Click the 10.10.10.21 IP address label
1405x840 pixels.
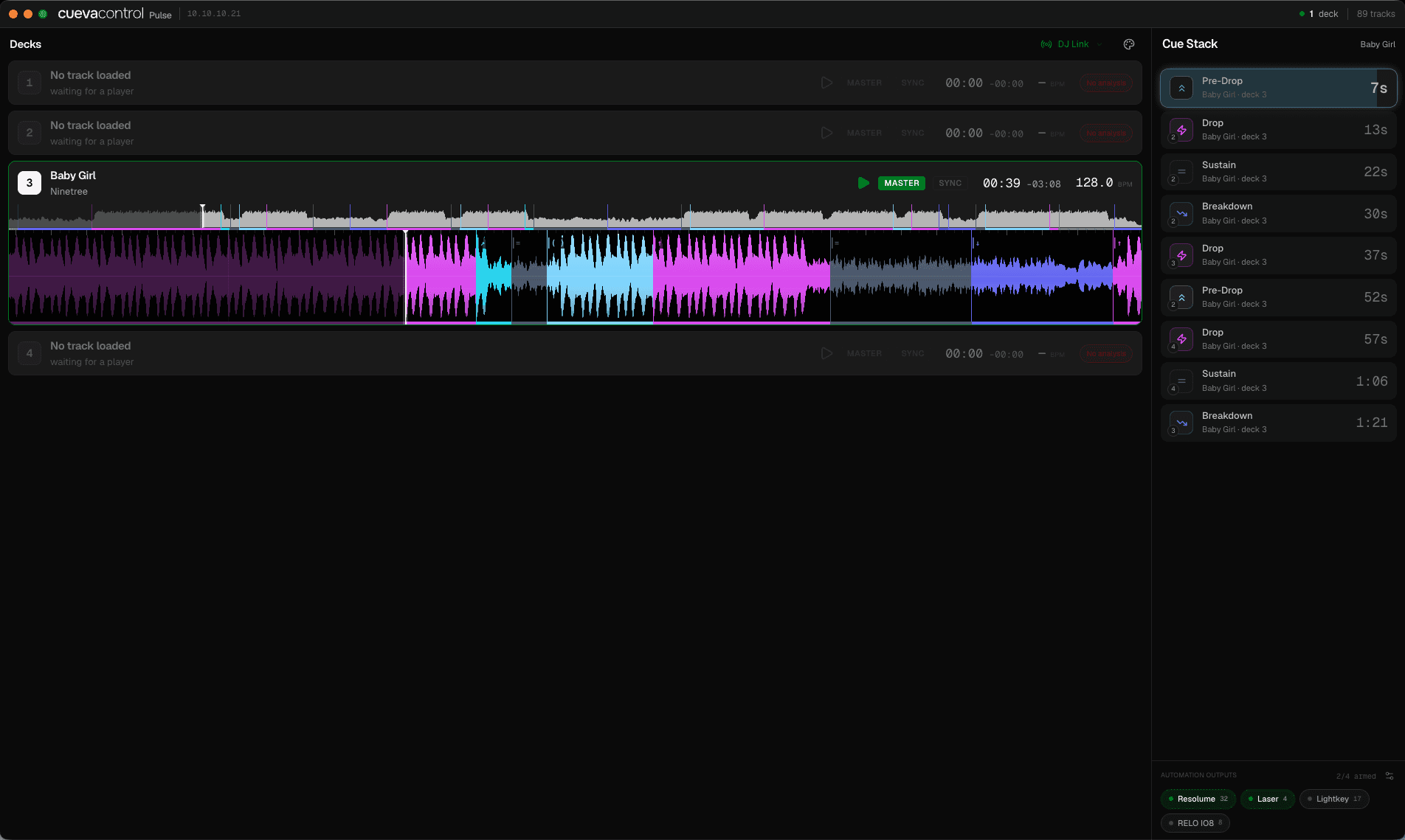coord(214,14)
